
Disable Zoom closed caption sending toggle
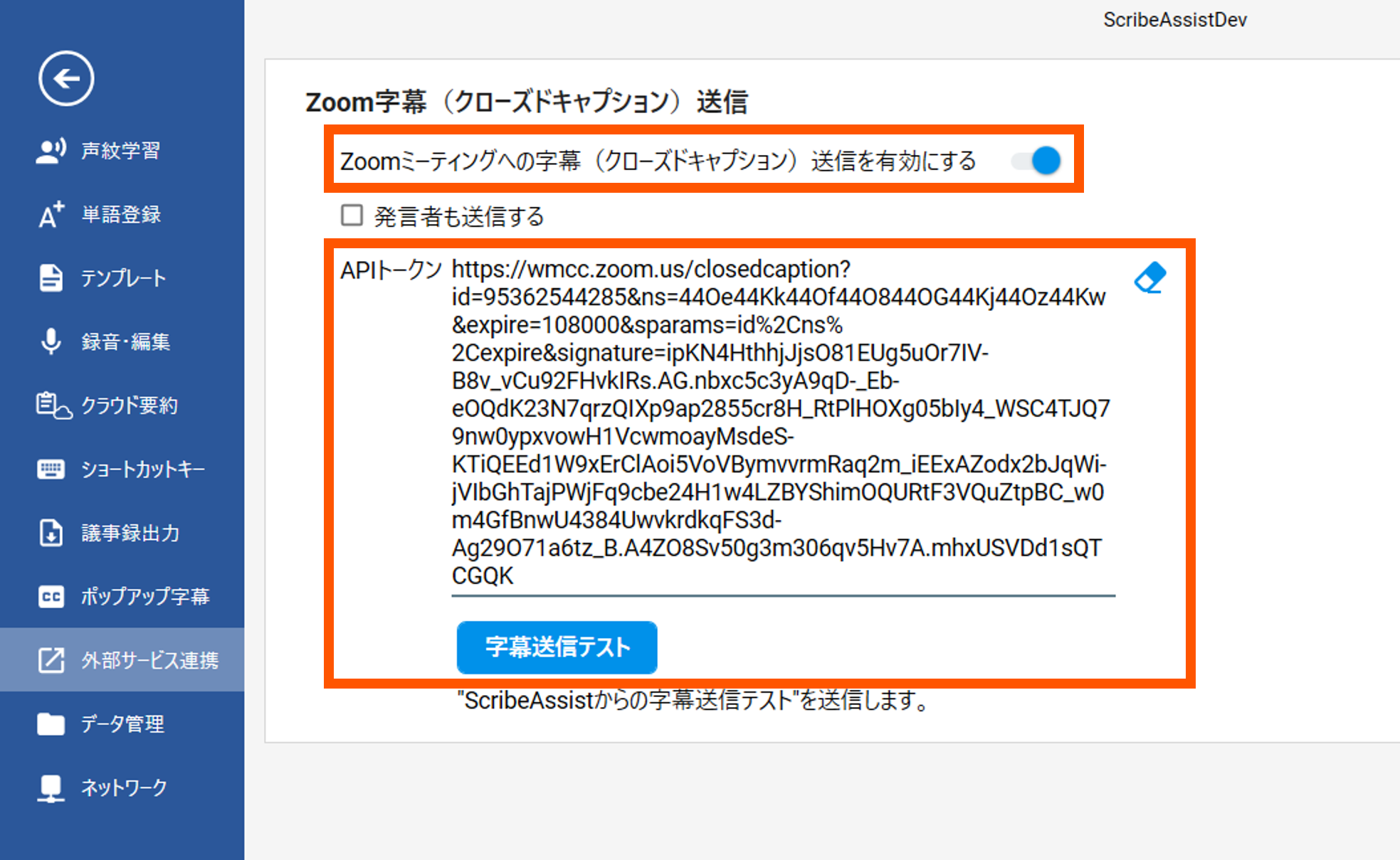pyautogui.click(x=1037, y=161)
